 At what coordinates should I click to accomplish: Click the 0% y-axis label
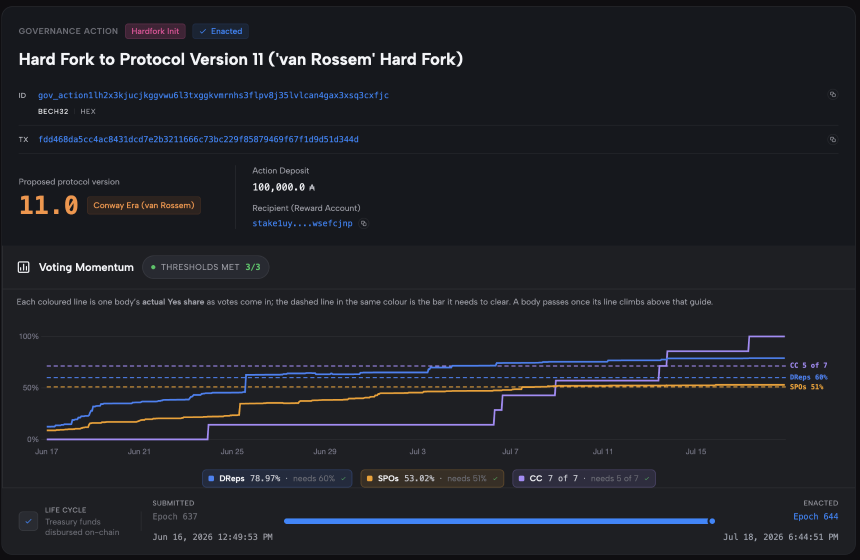(32, 439)
